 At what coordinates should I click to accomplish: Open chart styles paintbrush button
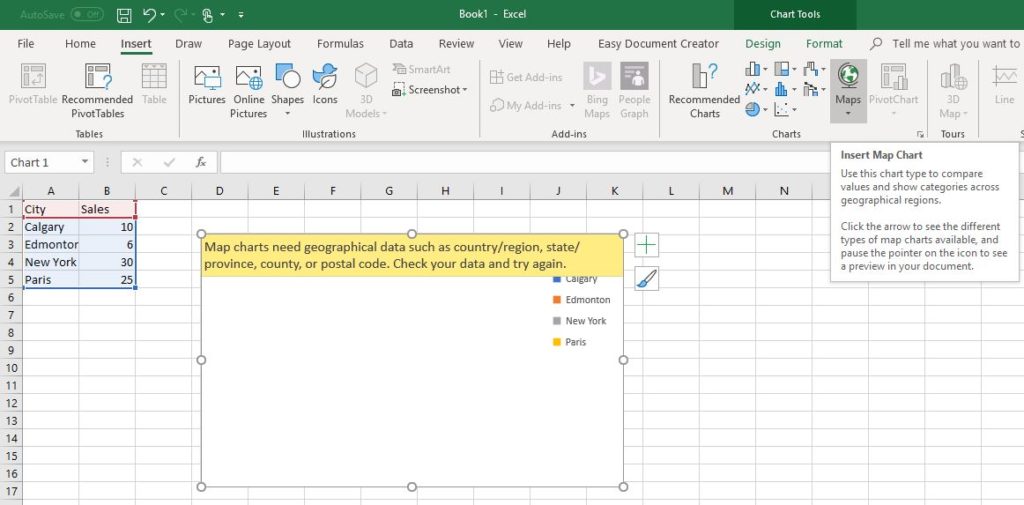(647, 279)
